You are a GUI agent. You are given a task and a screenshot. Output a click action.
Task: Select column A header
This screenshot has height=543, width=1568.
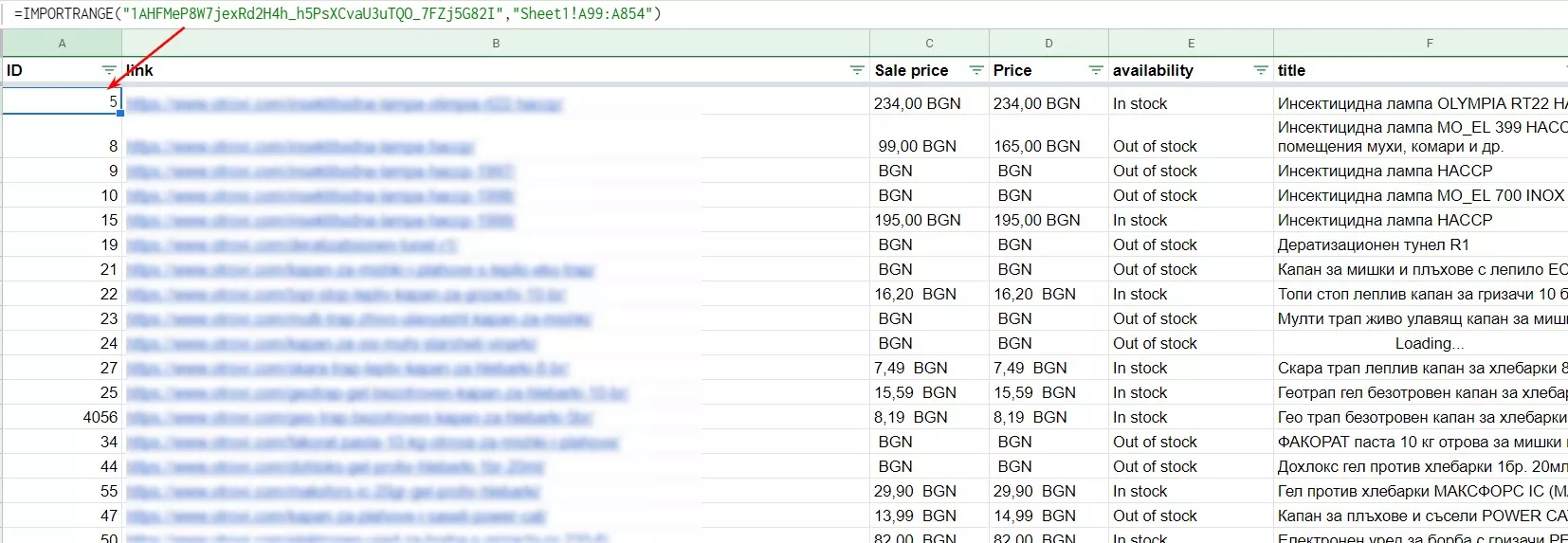click(63, 43)
